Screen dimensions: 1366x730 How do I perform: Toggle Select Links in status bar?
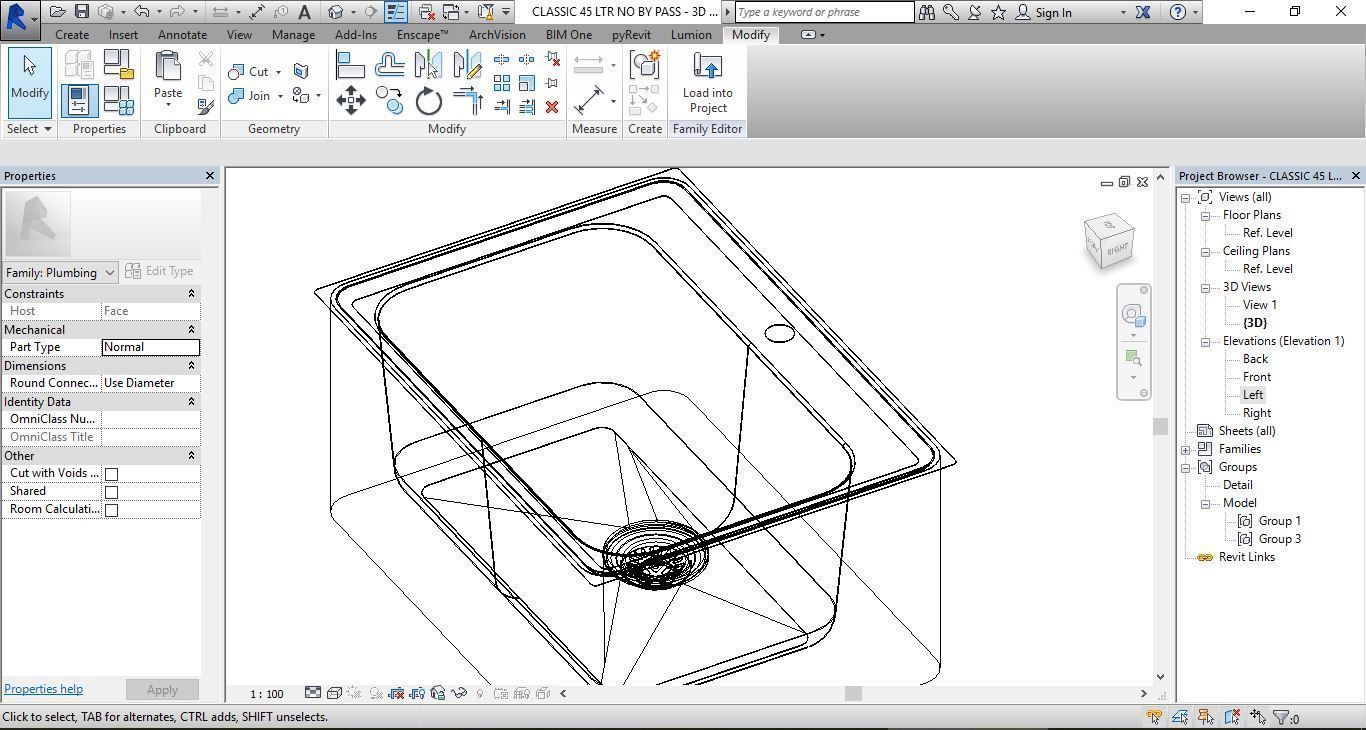(x=1154, y=717)
